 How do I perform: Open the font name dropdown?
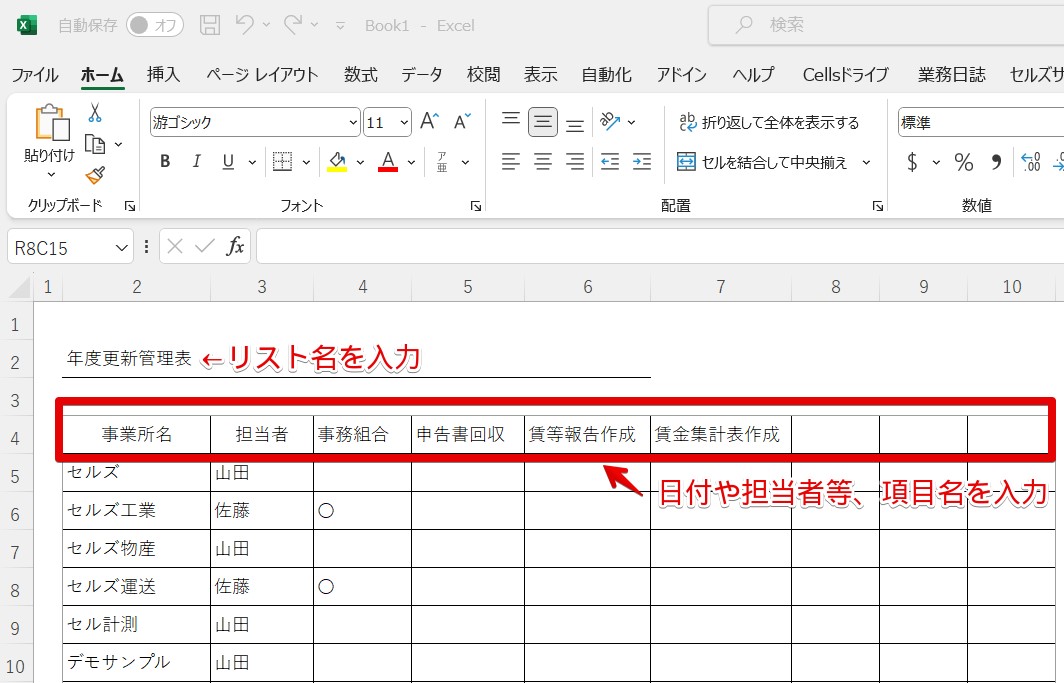pos(353,123)
